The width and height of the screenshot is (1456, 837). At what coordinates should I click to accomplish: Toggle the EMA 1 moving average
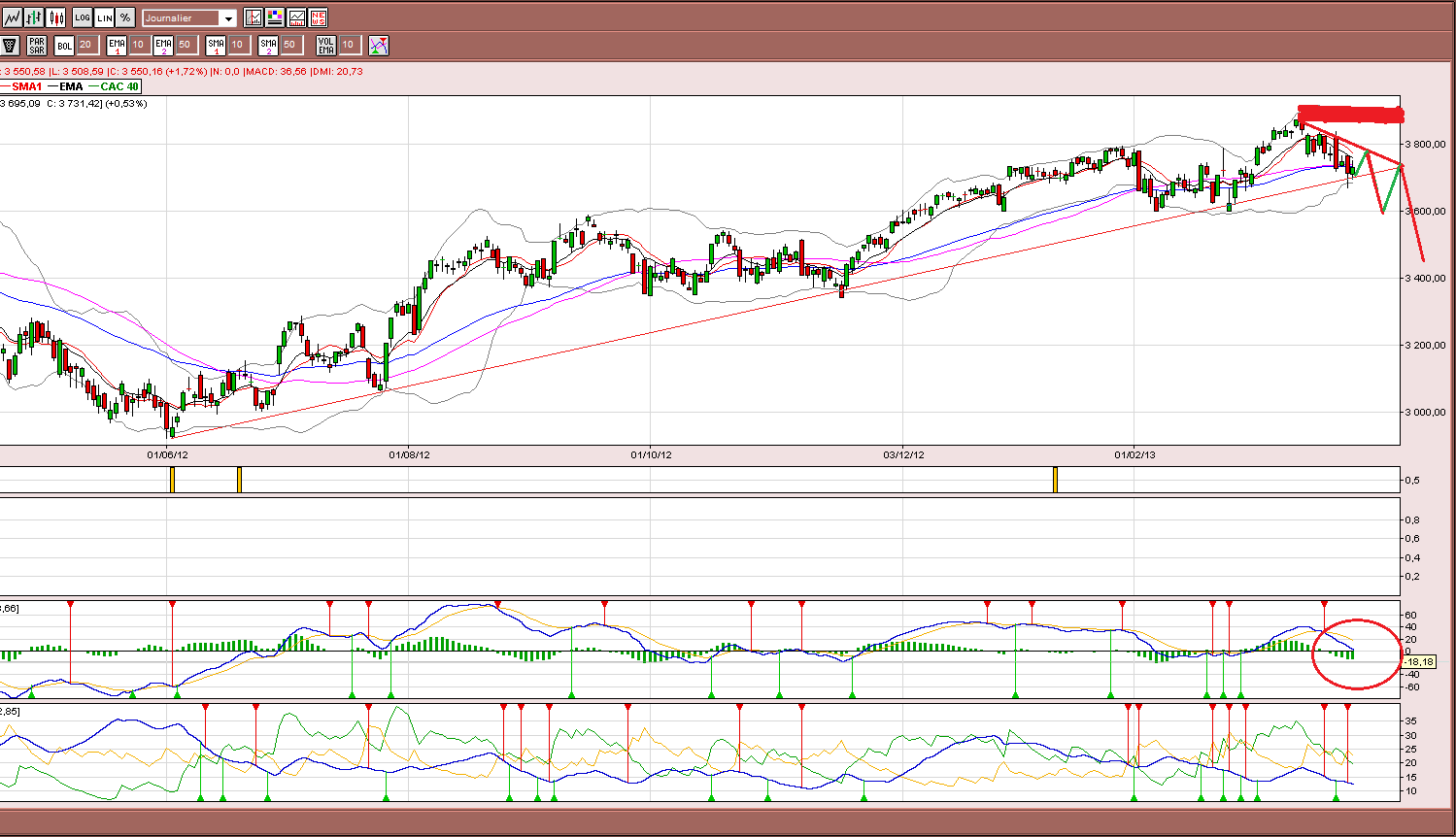tap(118, 45)
